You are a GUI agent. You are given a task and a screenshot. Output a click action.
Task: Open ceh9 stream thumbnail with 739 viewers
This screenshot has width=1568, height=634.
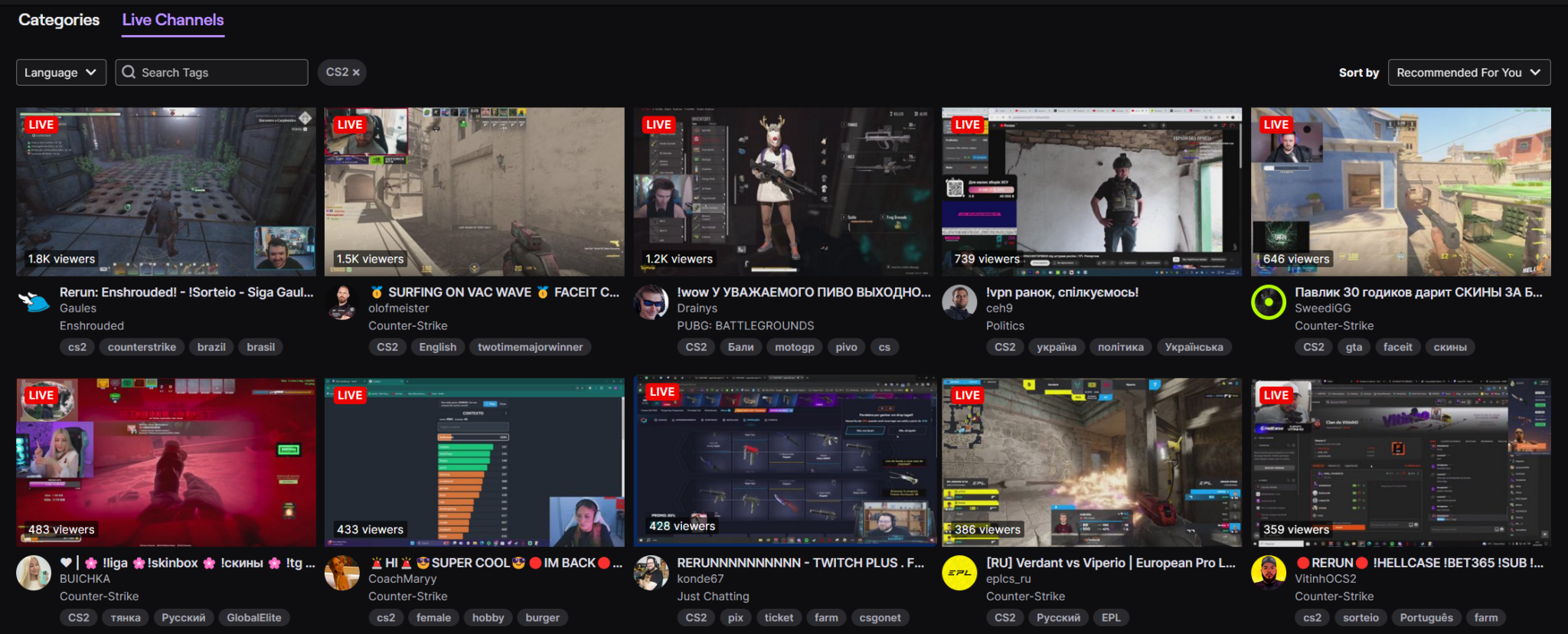(x=1092, y=191)
